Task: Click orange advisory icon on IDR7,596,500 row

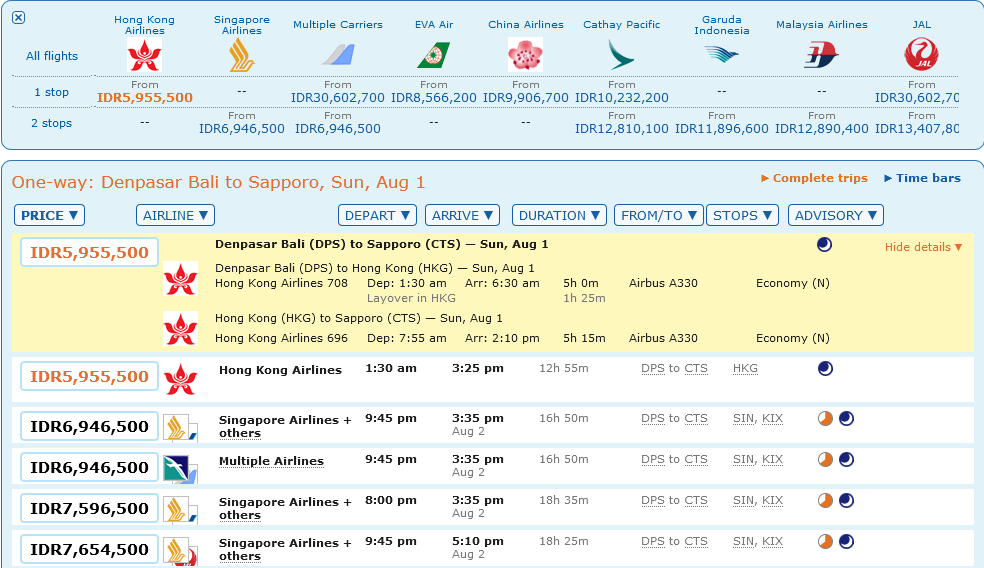Action: [x=825, y=500]
